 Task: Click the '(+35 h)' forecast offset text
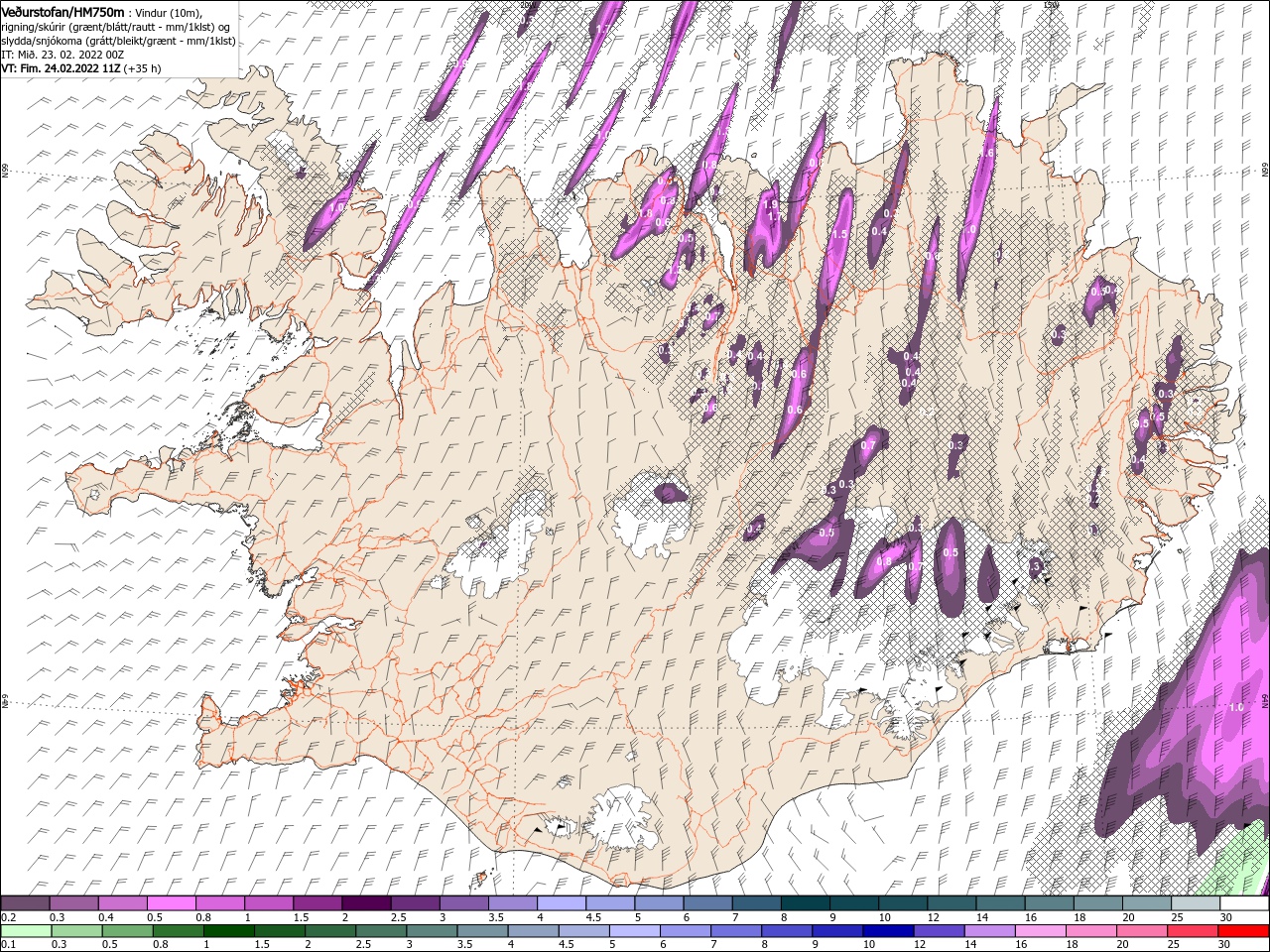point(143,68)
